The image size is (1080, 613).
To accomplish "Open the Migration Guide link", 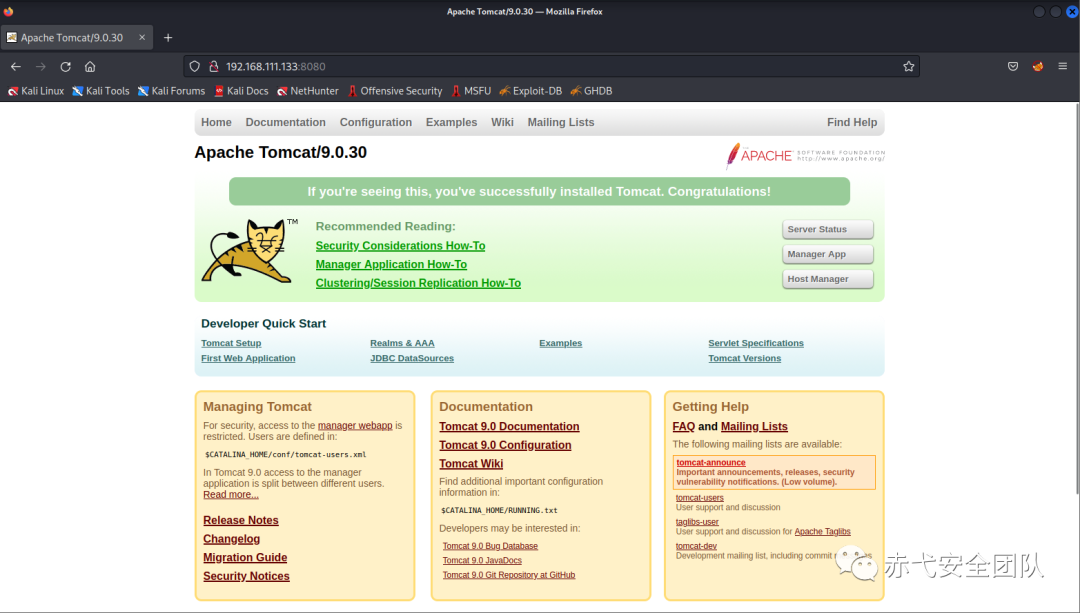I will pyautogui.click(x=245, y=558).
